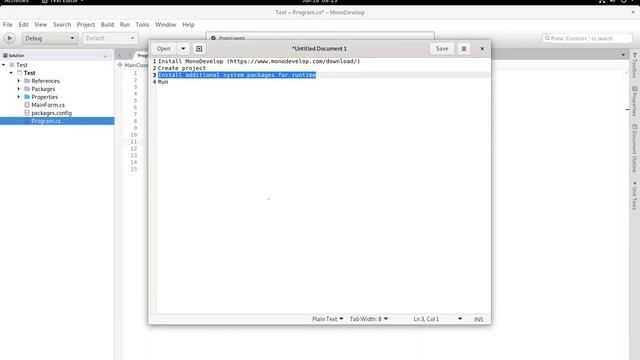Viewport: 640px width, 360px height.
Task: Click the bold Test project icon
Action: pyautogui.click(x=19, y=73)
